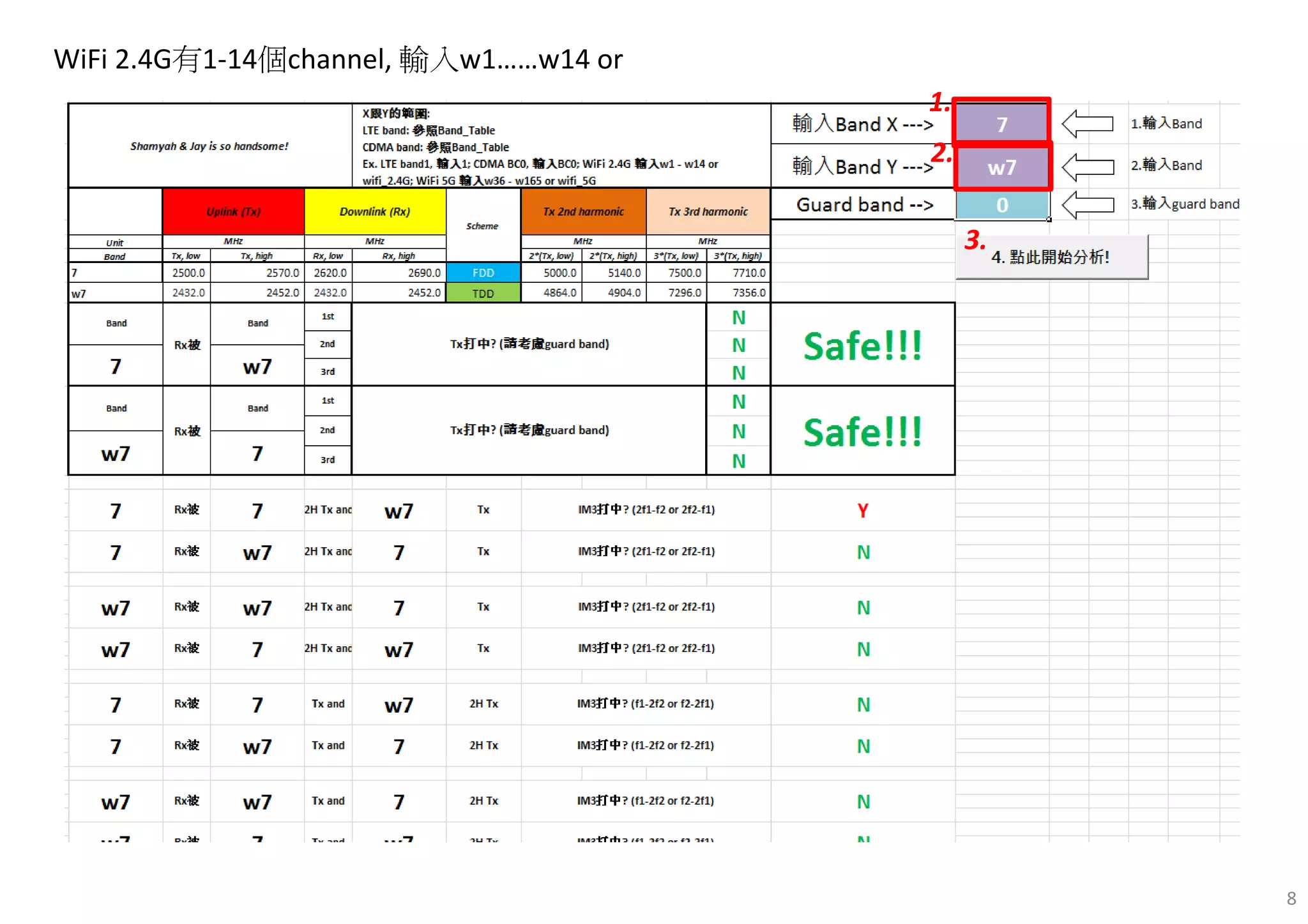Click the Tx 3rd harmonic header cell
The width and height of the screenshot is (1308, 924).
pyautogui.click(x=708, y=211)
